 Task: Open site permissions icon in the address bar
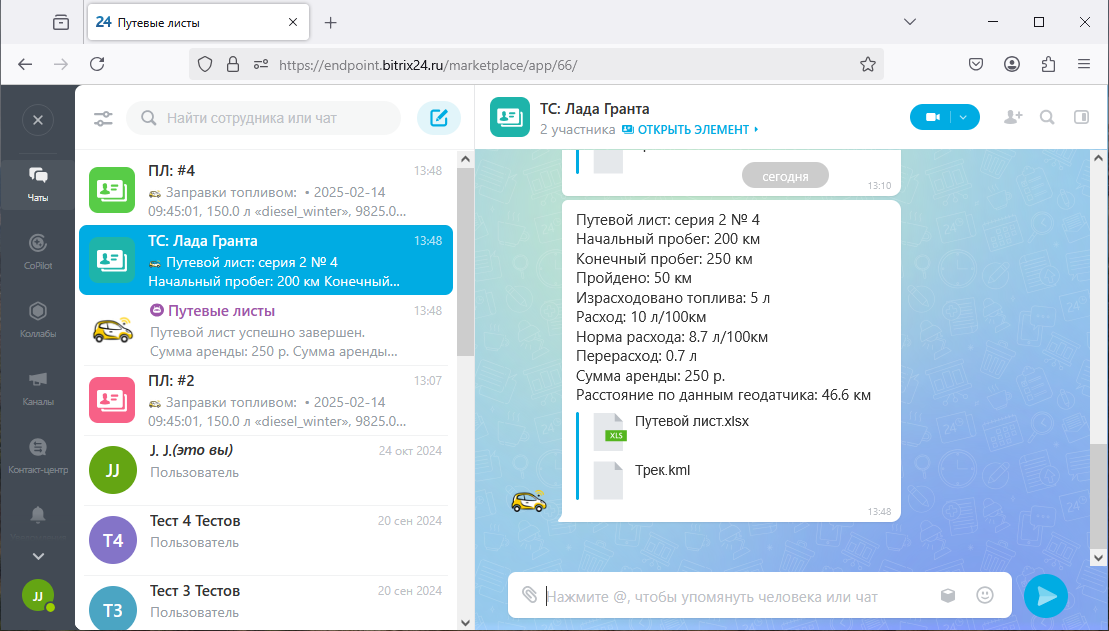261,64
